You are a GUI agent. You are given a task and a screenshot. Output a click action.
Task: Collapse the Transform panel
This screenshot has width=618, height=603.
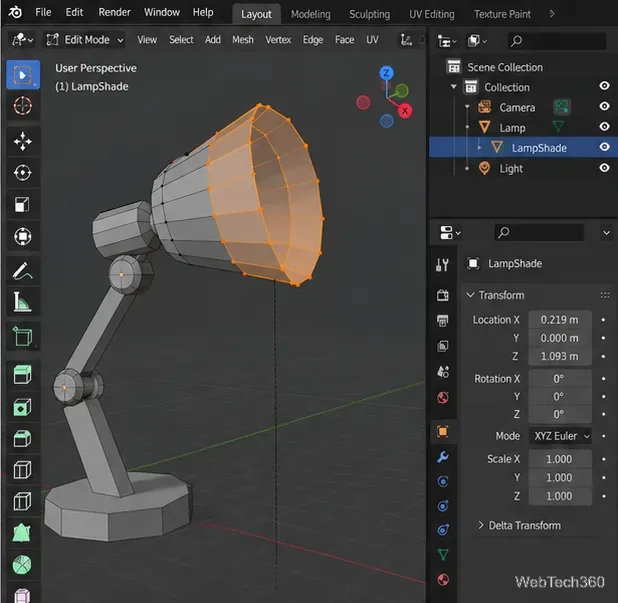[470, 295]
